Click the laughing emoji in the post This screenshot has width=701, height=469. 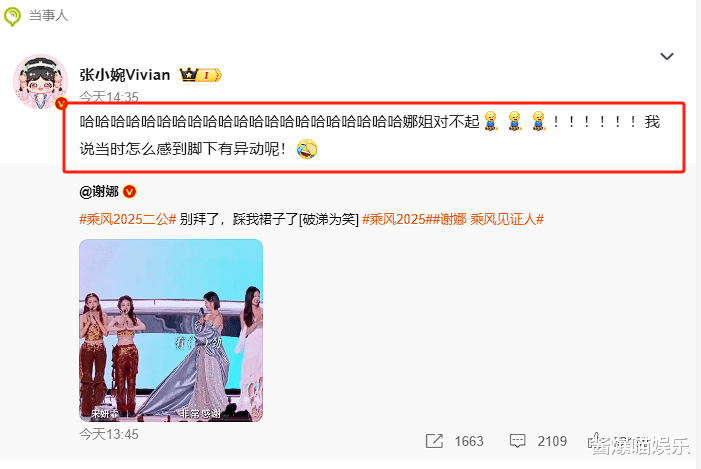coord(307,149)
